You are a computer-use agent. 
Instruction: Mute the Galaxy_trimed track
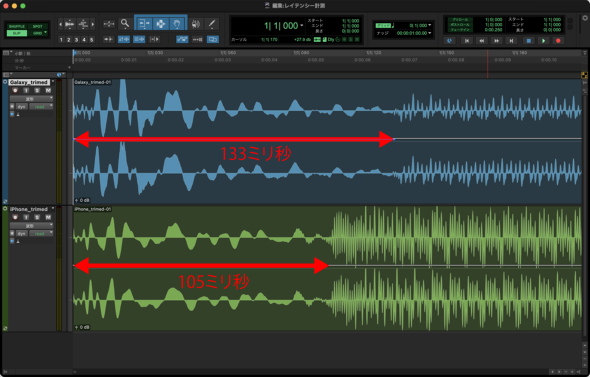[x=48, y=90]
